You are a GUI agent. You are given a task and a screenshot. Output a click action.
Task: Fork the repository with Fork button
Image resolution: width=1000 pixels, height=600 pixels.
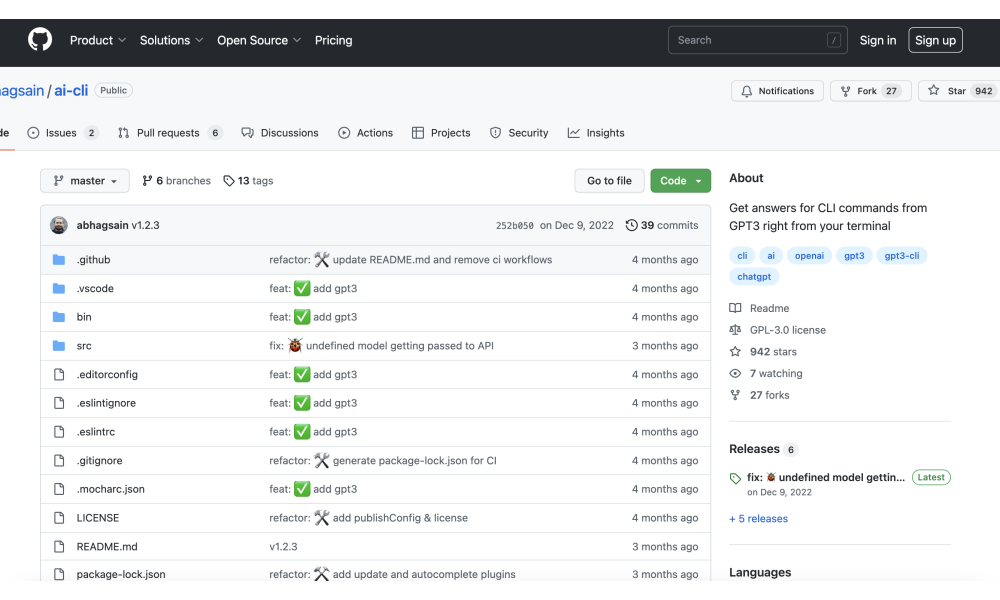(x=871, y=91)
